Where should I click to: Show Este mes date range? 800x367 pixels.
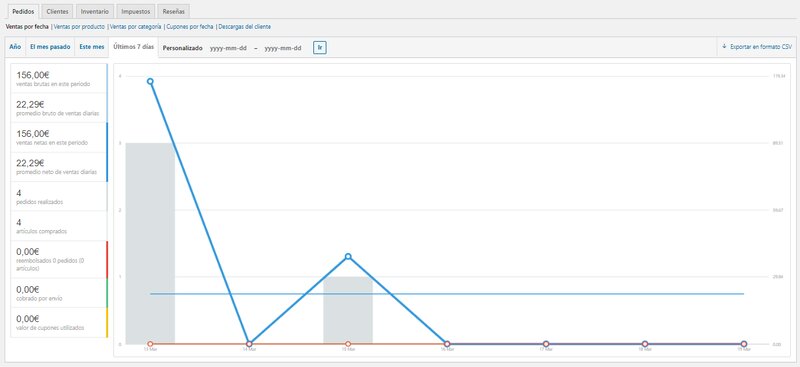tap(91, 47)
